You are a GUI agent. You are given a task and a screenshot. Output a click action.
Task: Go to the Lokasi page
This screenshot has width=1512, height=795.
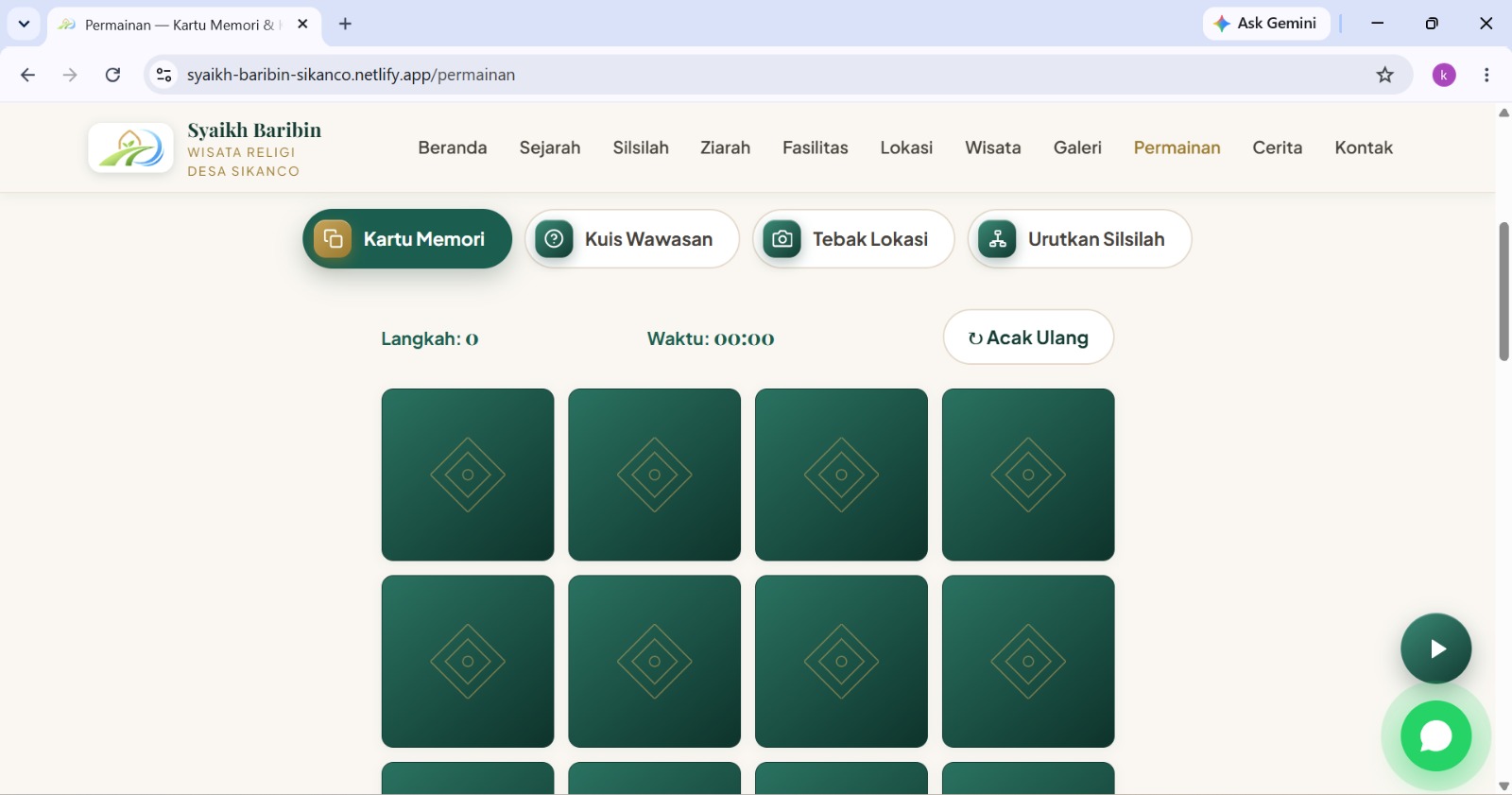pos(906,147)
